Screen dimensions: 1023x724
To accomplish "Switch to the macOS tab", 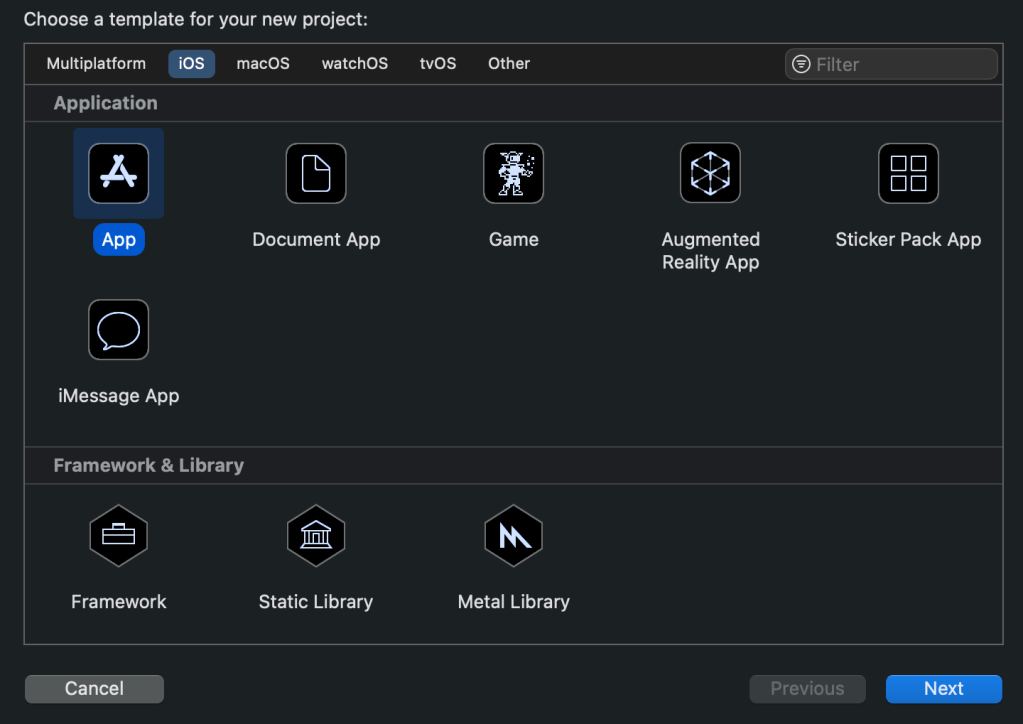I will click(263, 63).
